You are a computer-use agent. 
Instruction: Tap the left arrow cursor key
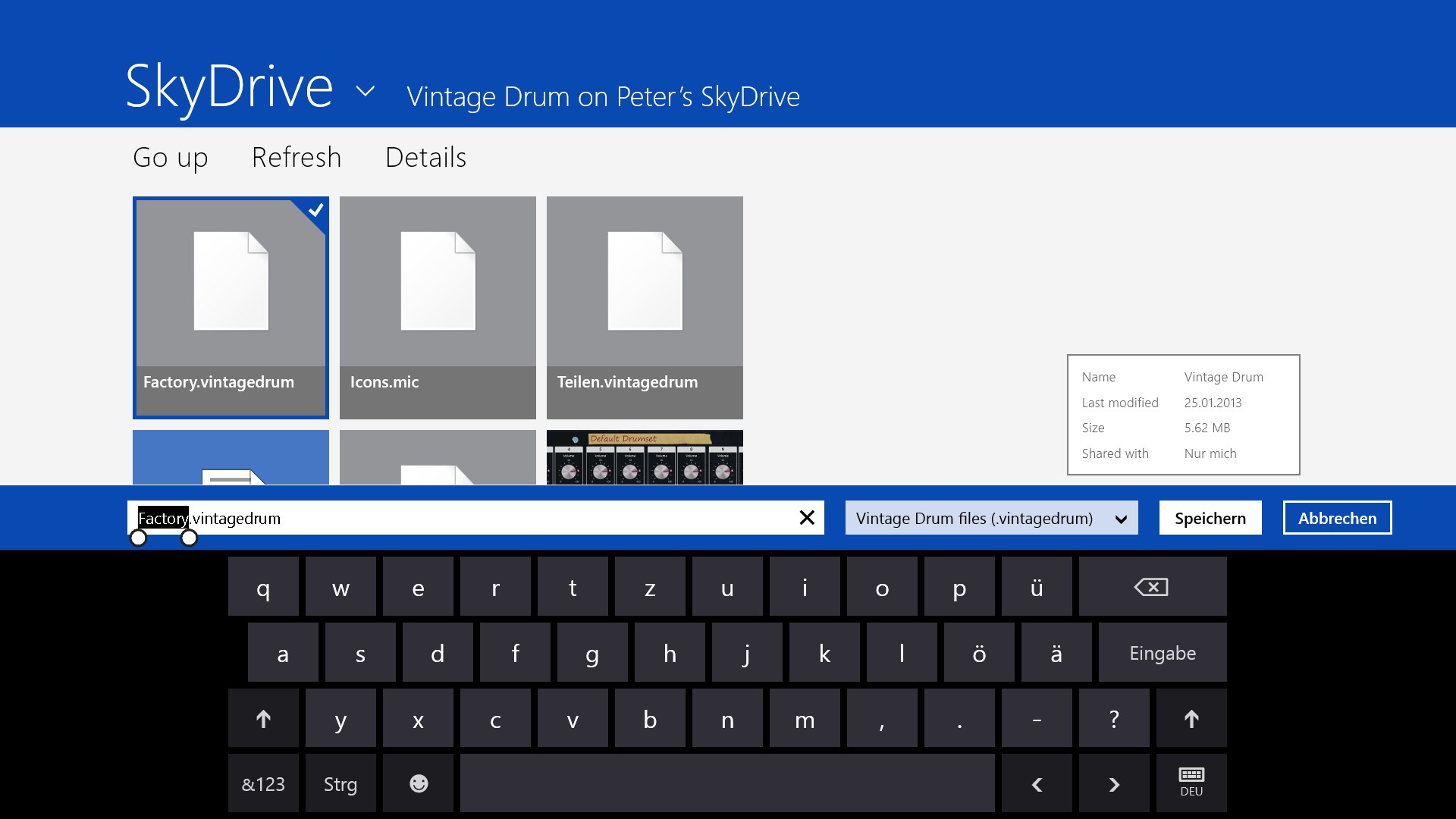tap(1037, 783)
